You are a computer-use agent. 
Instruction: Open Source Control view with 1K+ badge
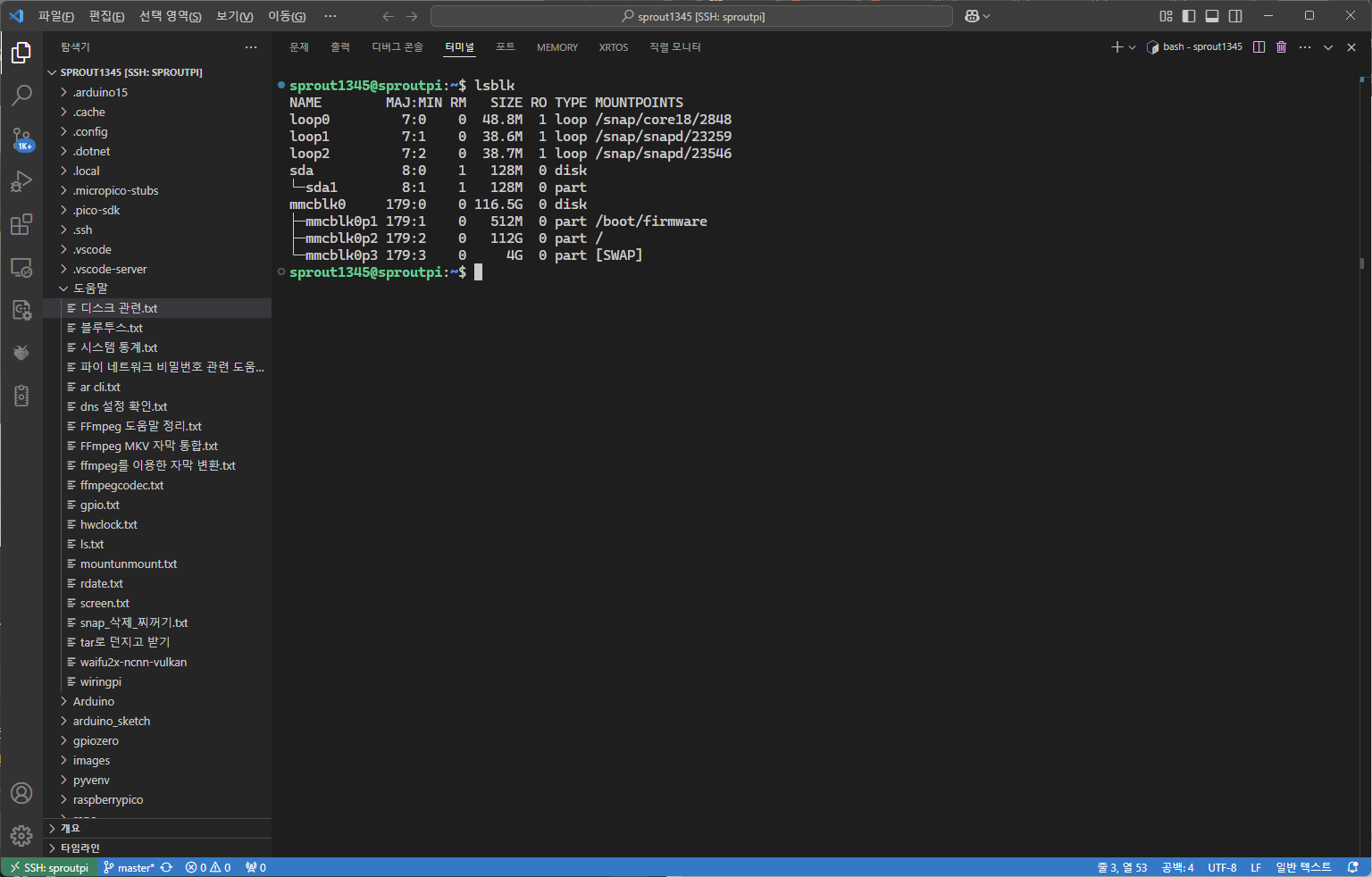pyautogui.click(x=21, y=138)
